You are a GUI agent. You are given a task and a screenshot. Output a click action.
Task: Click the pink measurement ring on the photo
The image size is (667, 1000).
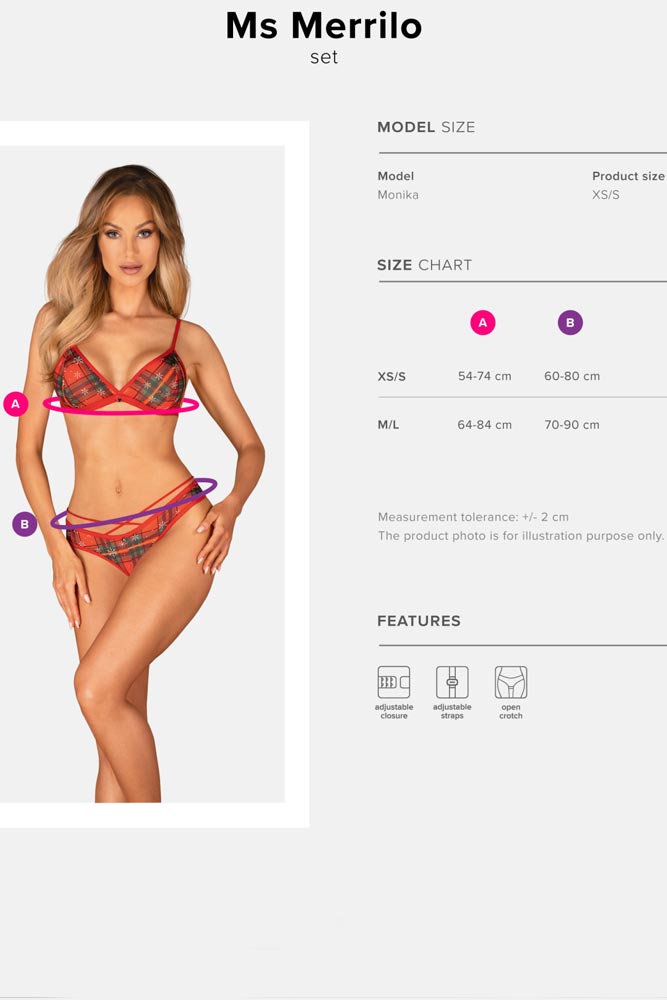point(121,406)
